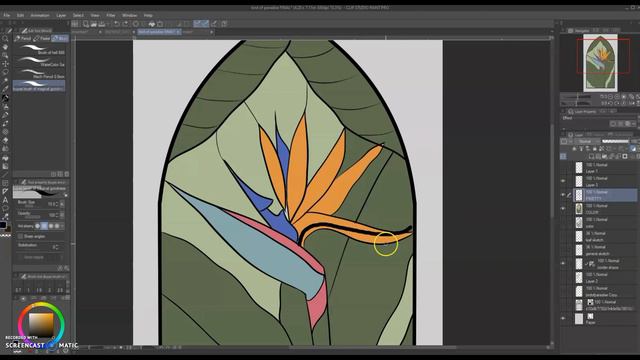Image resolution: width=640 pixels, height=360 pixels.
Task: Hide the Layer 3 layer
Action: [x=563, y=181]
